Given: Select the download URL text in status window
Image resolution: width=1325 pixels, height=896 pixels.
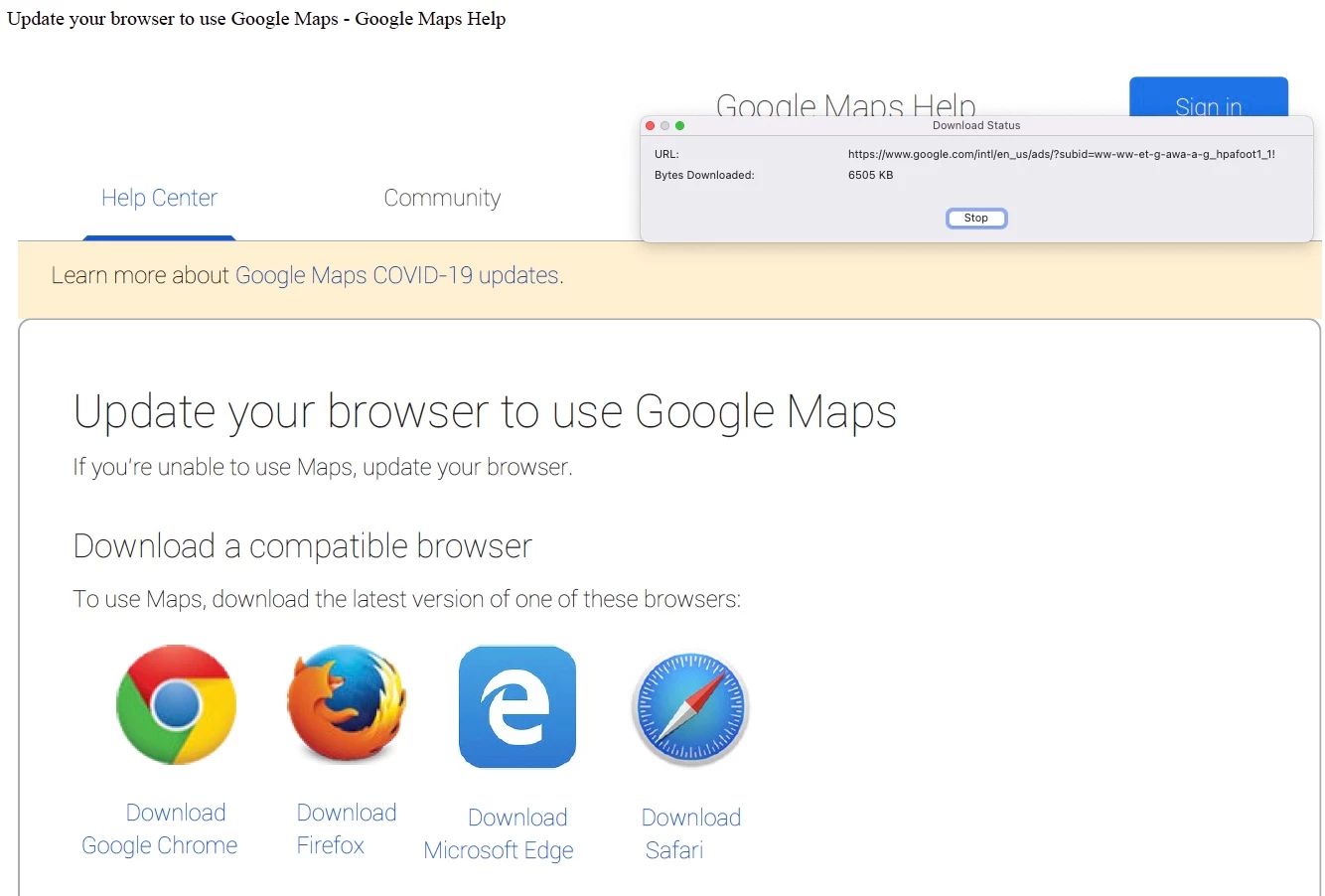Looking at the screenshot, I should coord(1062,154).
